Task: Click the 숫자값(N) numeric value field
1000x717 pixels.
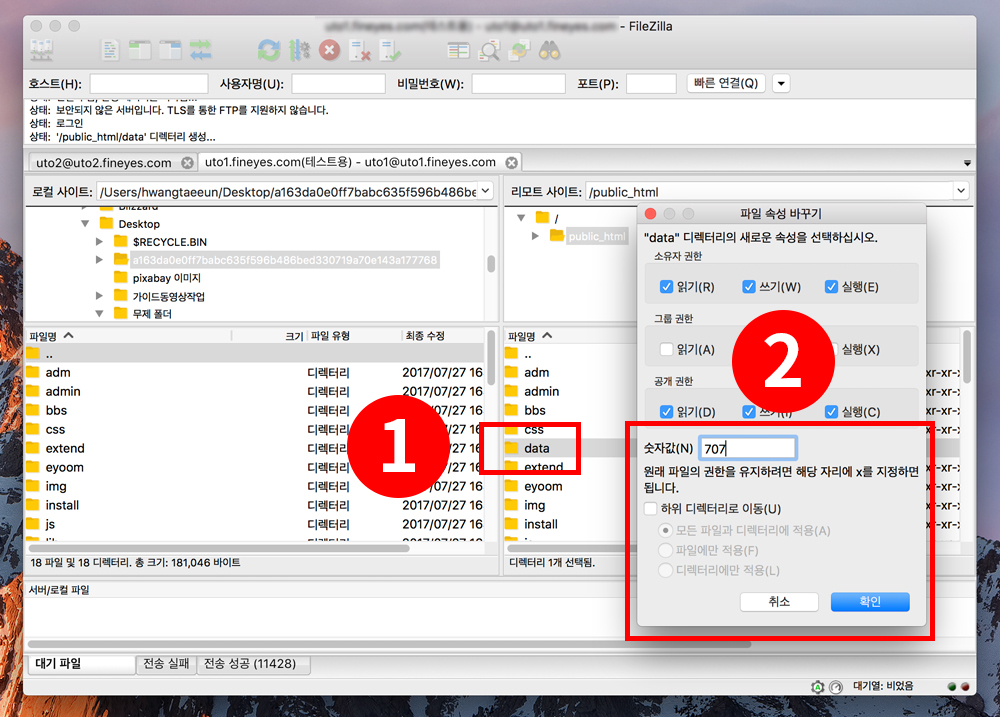Action: pyautogui.click(x=747, y=448)
